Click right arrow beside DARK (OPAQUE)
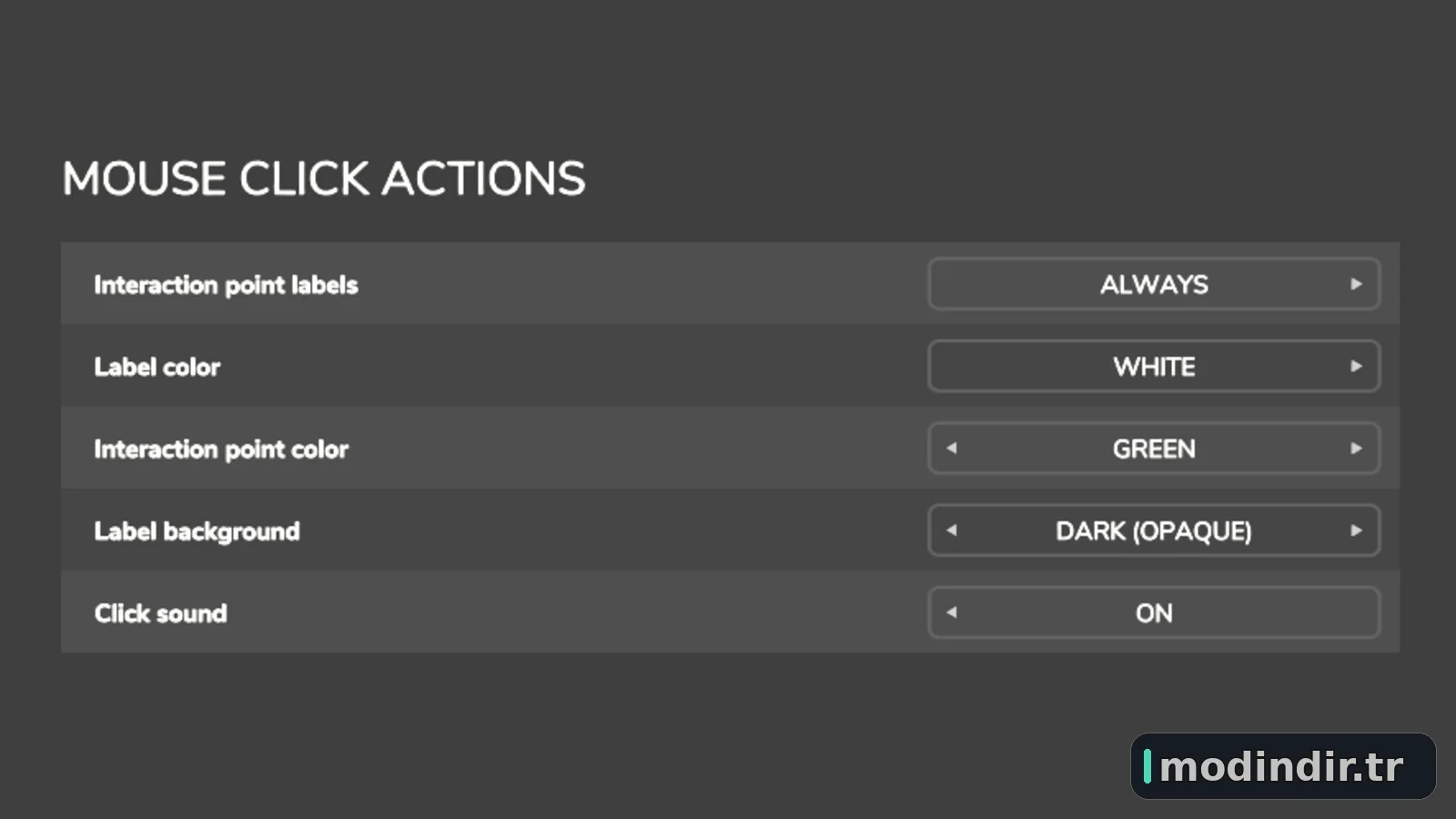This screenshot has height=819, width=1456. tap(1356, 530)
